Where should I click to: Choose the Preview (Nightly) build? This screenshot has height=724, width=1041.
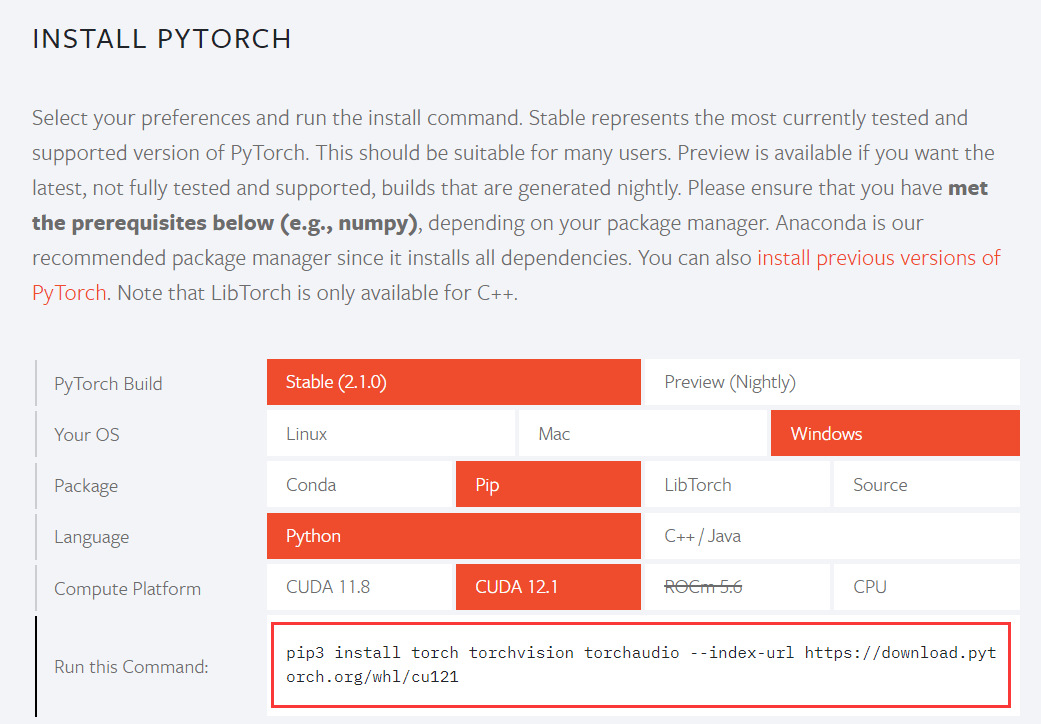coord(832,382)
